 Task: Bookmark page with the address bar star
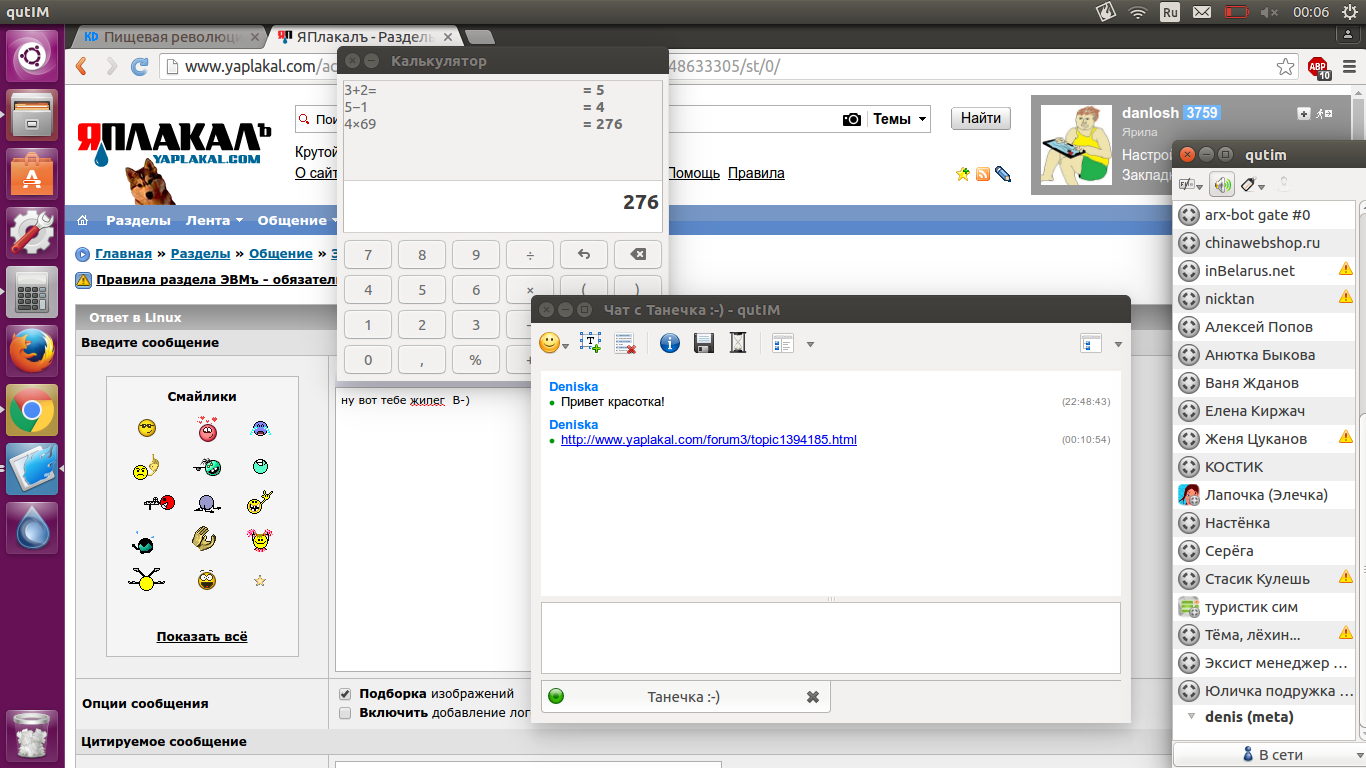pyautogui.click(x=1286, y=67)
